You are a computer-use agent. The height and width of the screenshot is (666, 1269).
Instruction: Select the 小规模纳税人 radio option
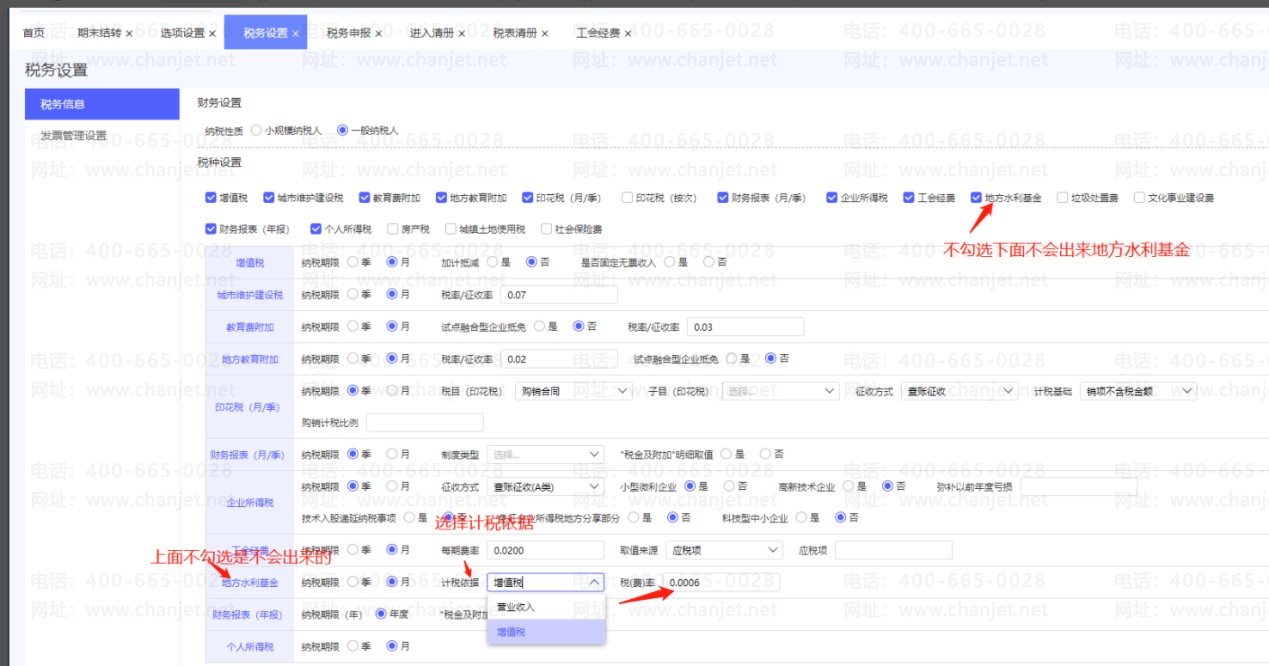(257, 130)
